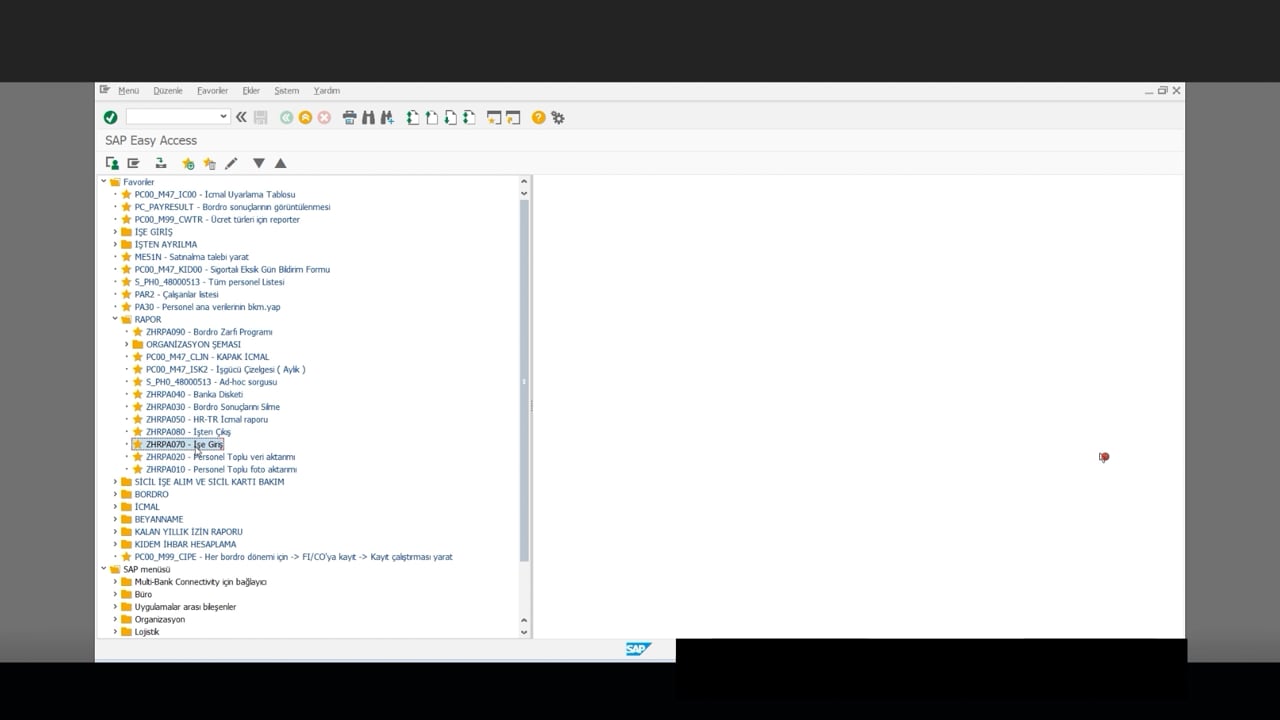Go to Last Page icon
Screen dimensions: 1280x720
469,117
